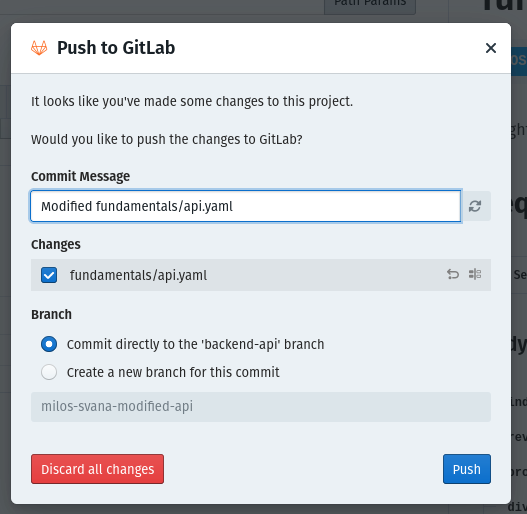The width and height of the screenshot is (527, 514).
Task: Revert changes to fundamentals/api.yaml
Action: coord(453,274)
